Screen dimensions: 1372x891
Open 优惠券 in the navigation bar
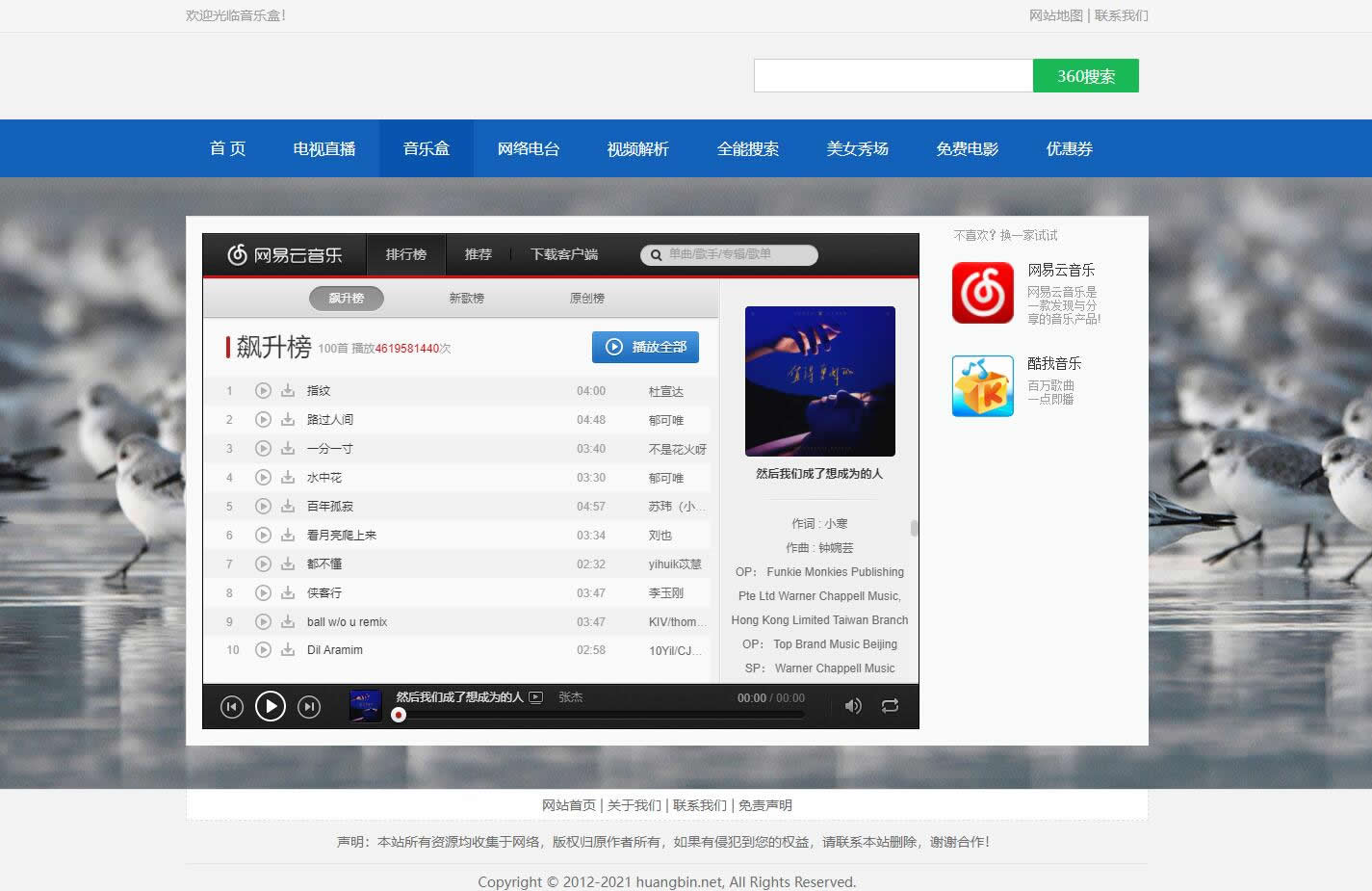click(x=1070, y=149)
